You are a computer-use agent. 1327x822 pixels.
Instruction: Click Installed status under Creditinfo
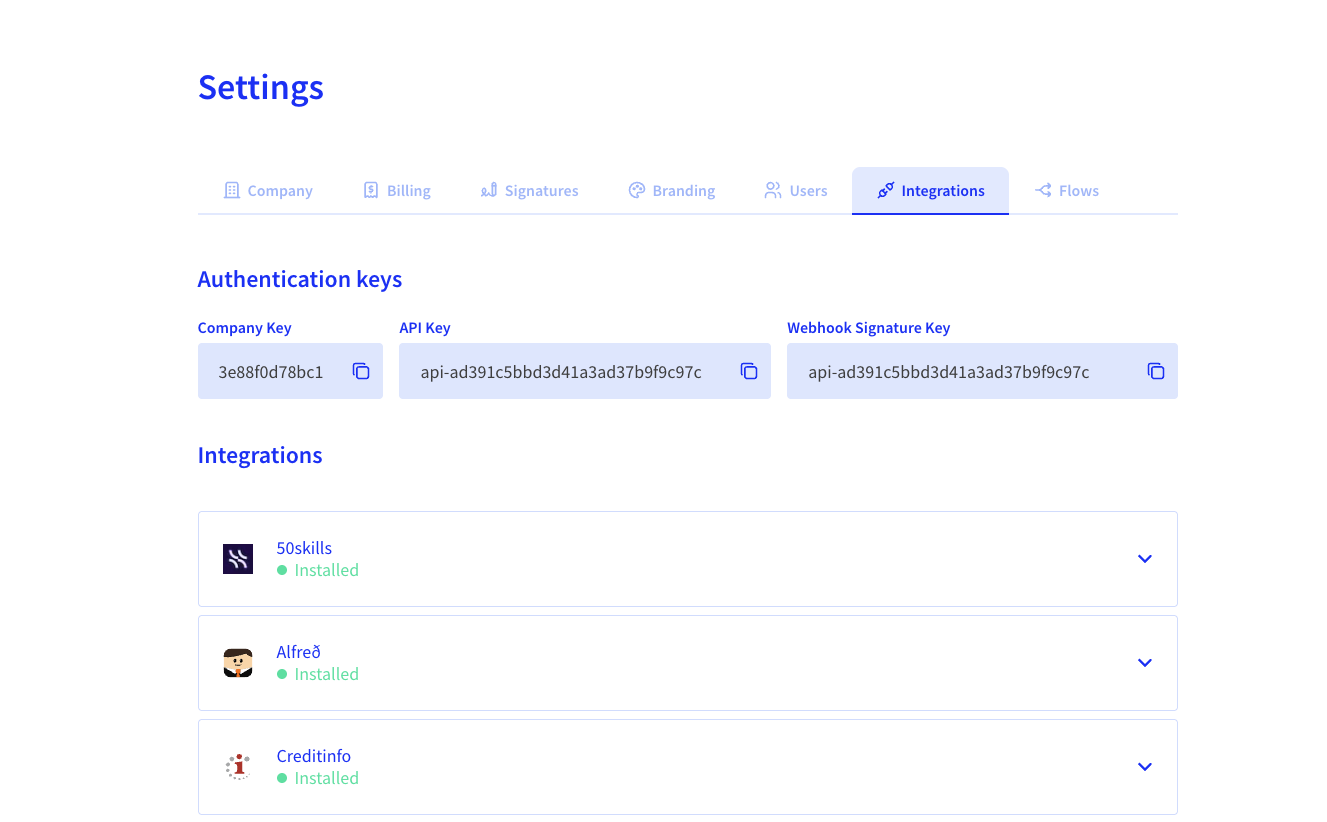coord(318,778)
